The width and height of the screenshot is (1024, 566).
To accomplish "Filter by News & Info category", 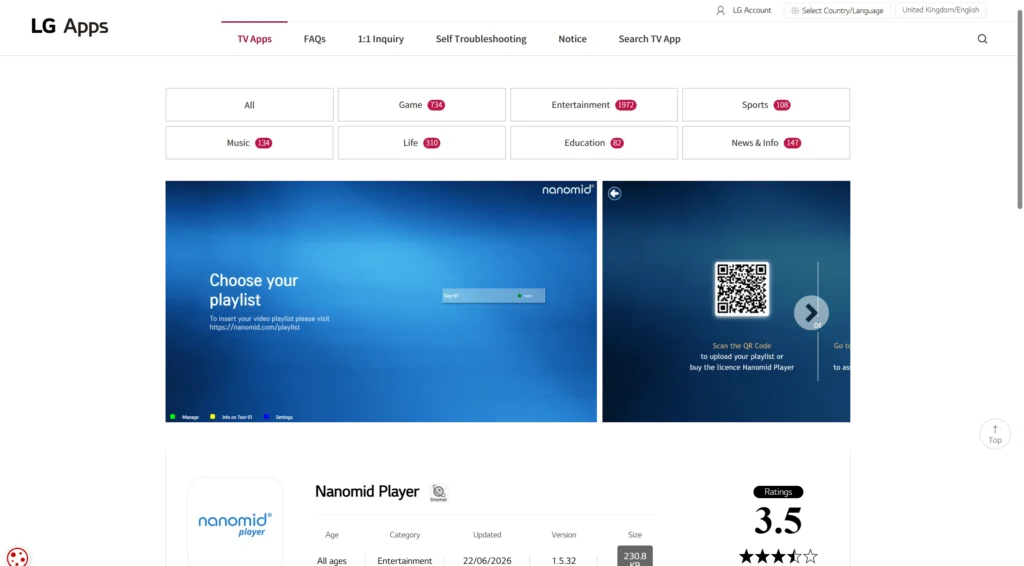I will [x=766, y=142].
